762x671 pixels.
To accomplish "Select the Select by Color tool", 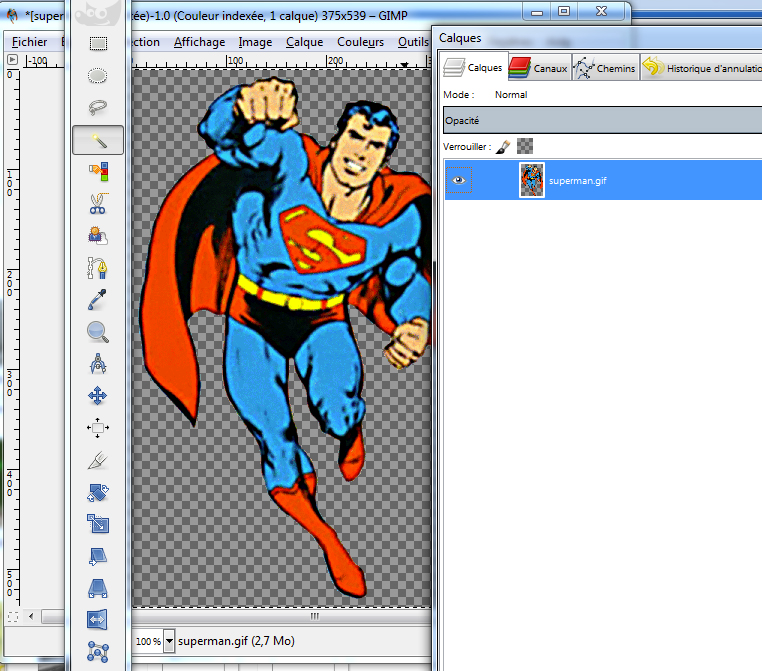I will tap(98, 172).
